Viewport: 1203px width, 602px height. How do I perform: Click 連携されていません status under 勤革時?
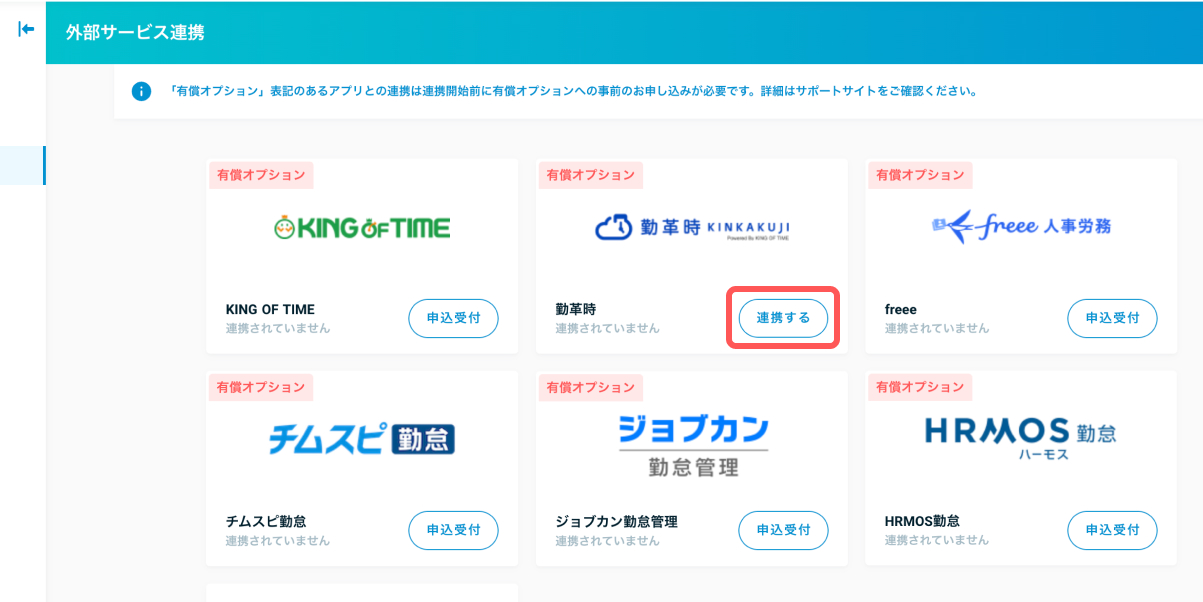click(x=607, y=328)
